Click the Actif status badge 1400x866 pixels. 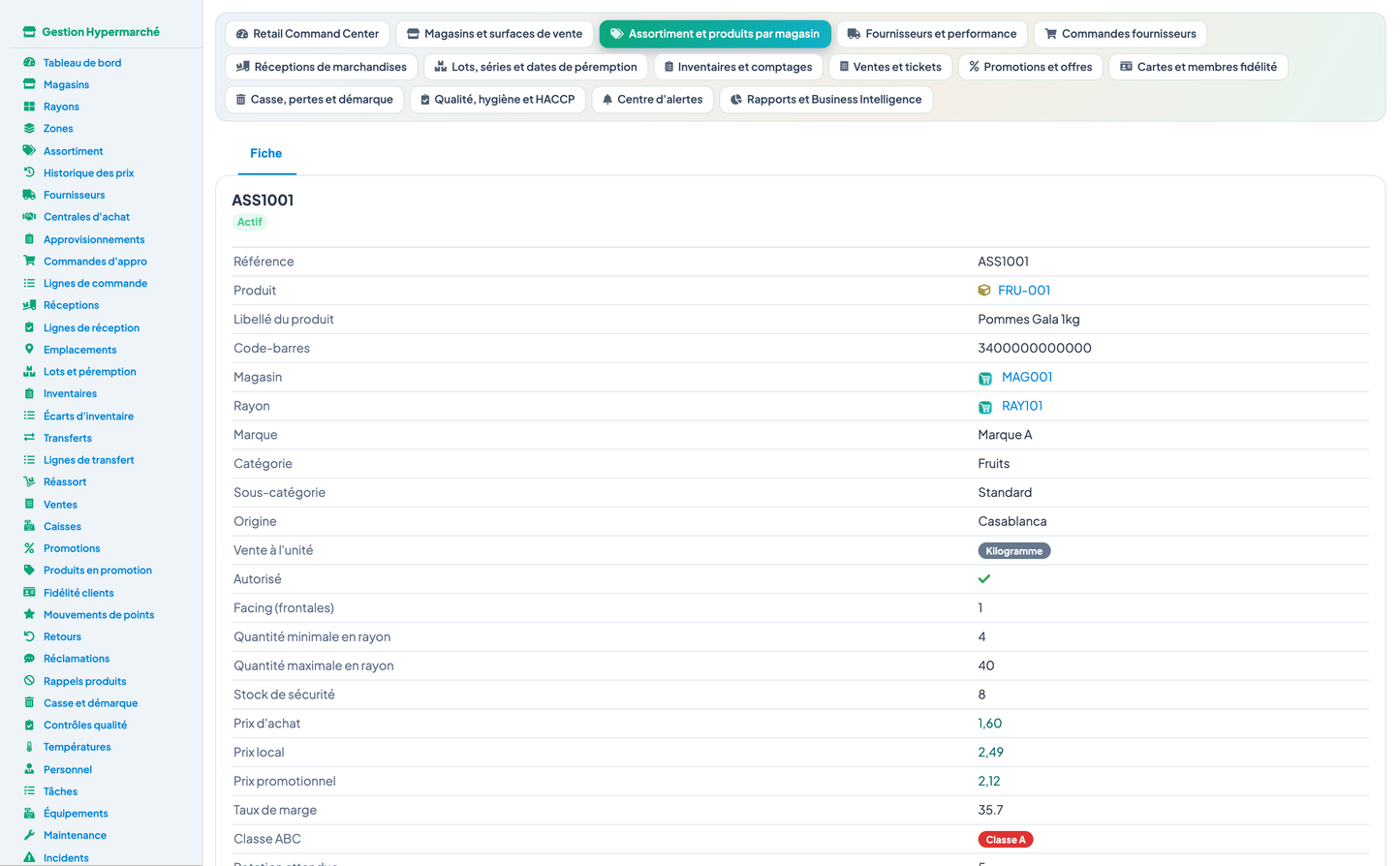point(250,222)
